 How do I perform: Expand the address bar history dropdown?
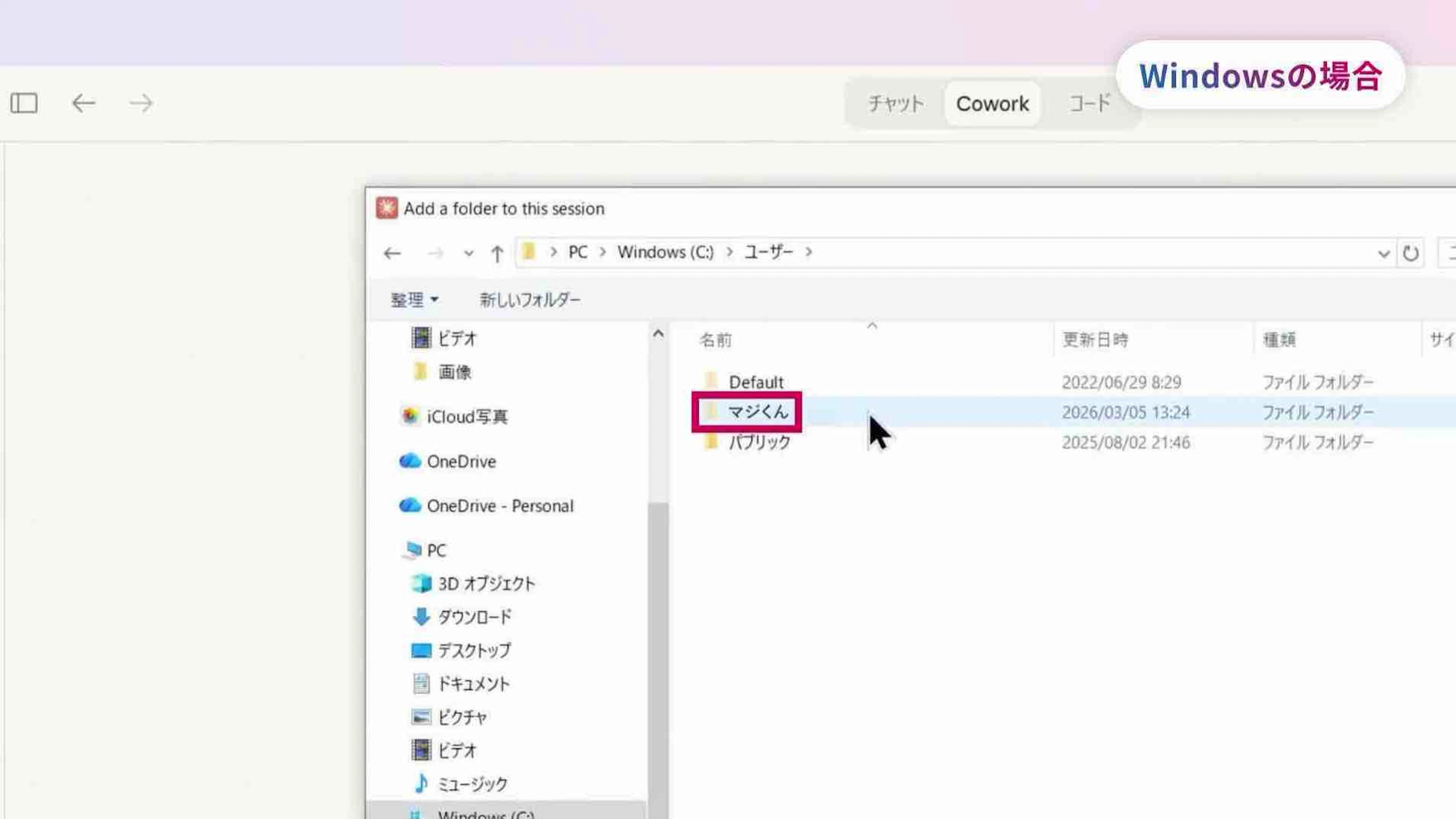point(1384,253)
